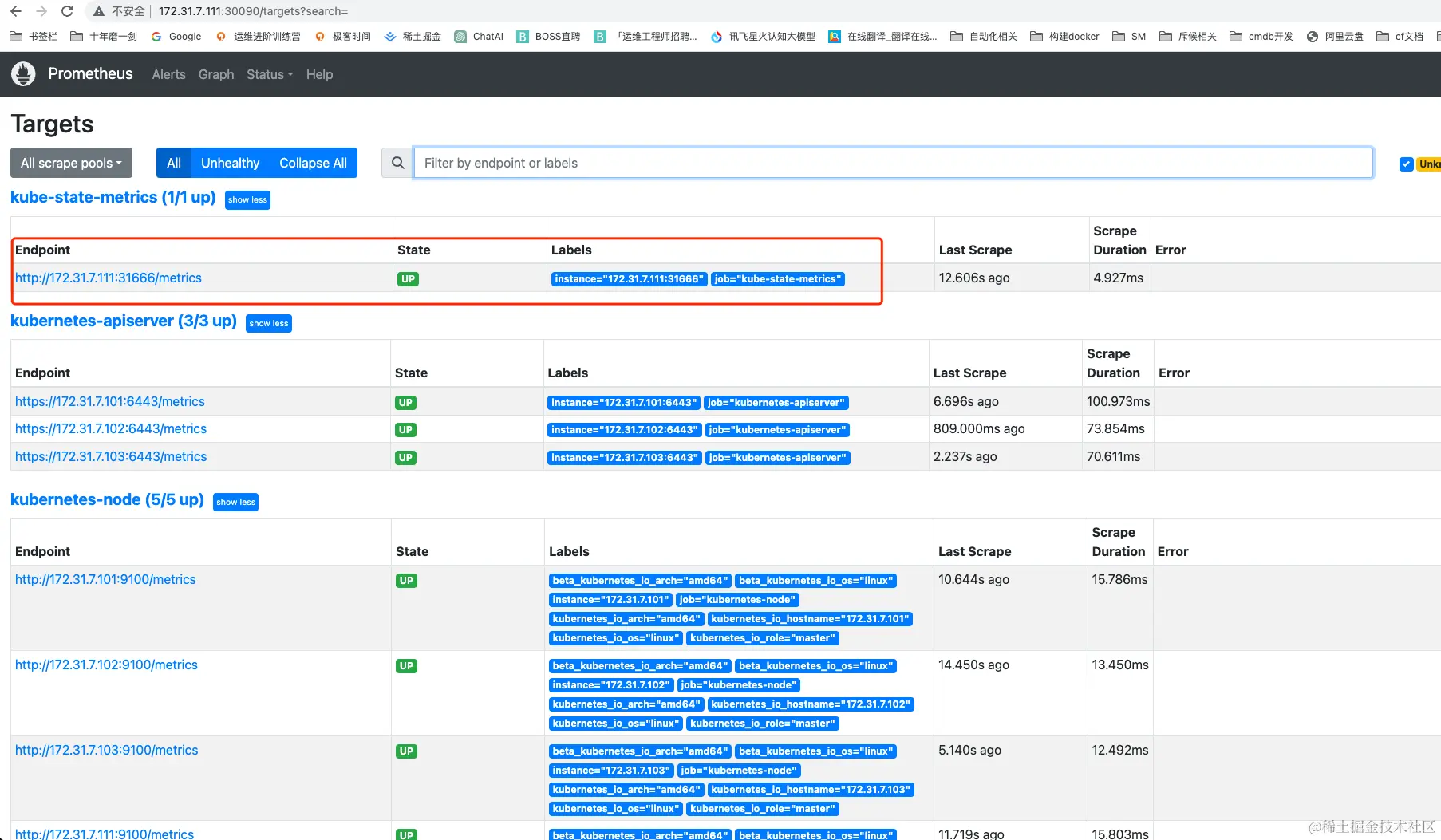Screen dimensions: 1441x840
Task: Open endpoint http://172.31.7.101:9100/metrics
Action: pyautogui.click(x=105, y=579)
